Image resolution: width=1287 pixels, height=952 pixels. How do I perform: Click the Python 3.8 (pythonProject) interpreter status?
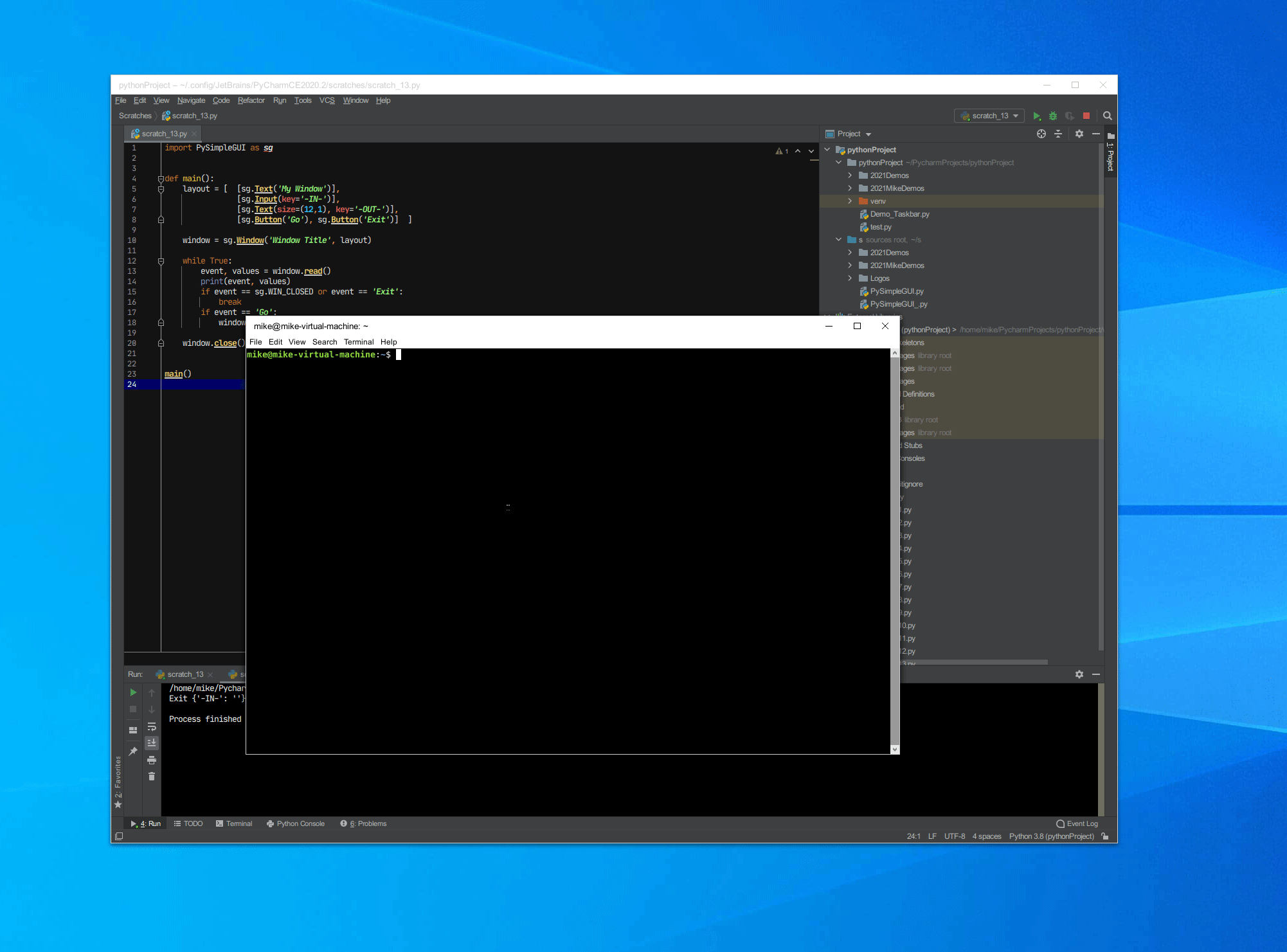point(1052,836)
